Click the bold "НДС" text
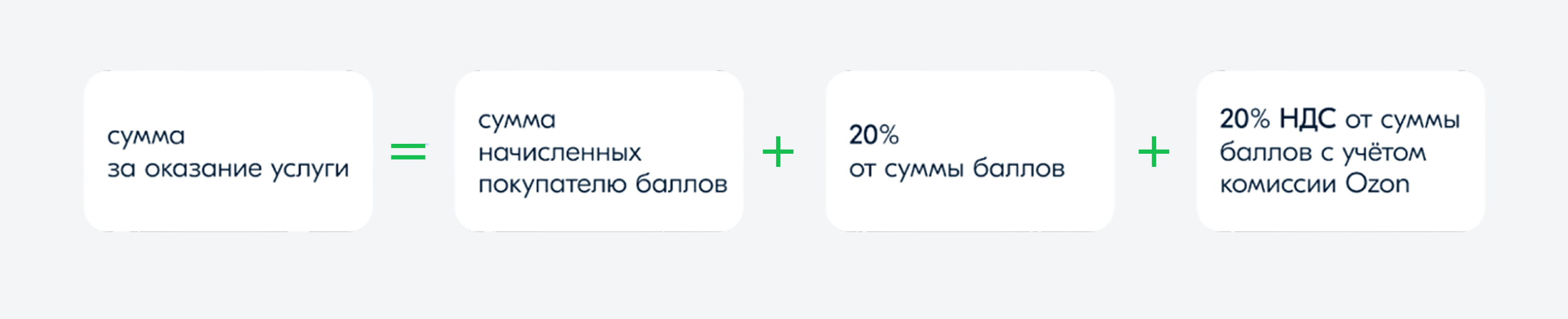 coord(1307,119)
